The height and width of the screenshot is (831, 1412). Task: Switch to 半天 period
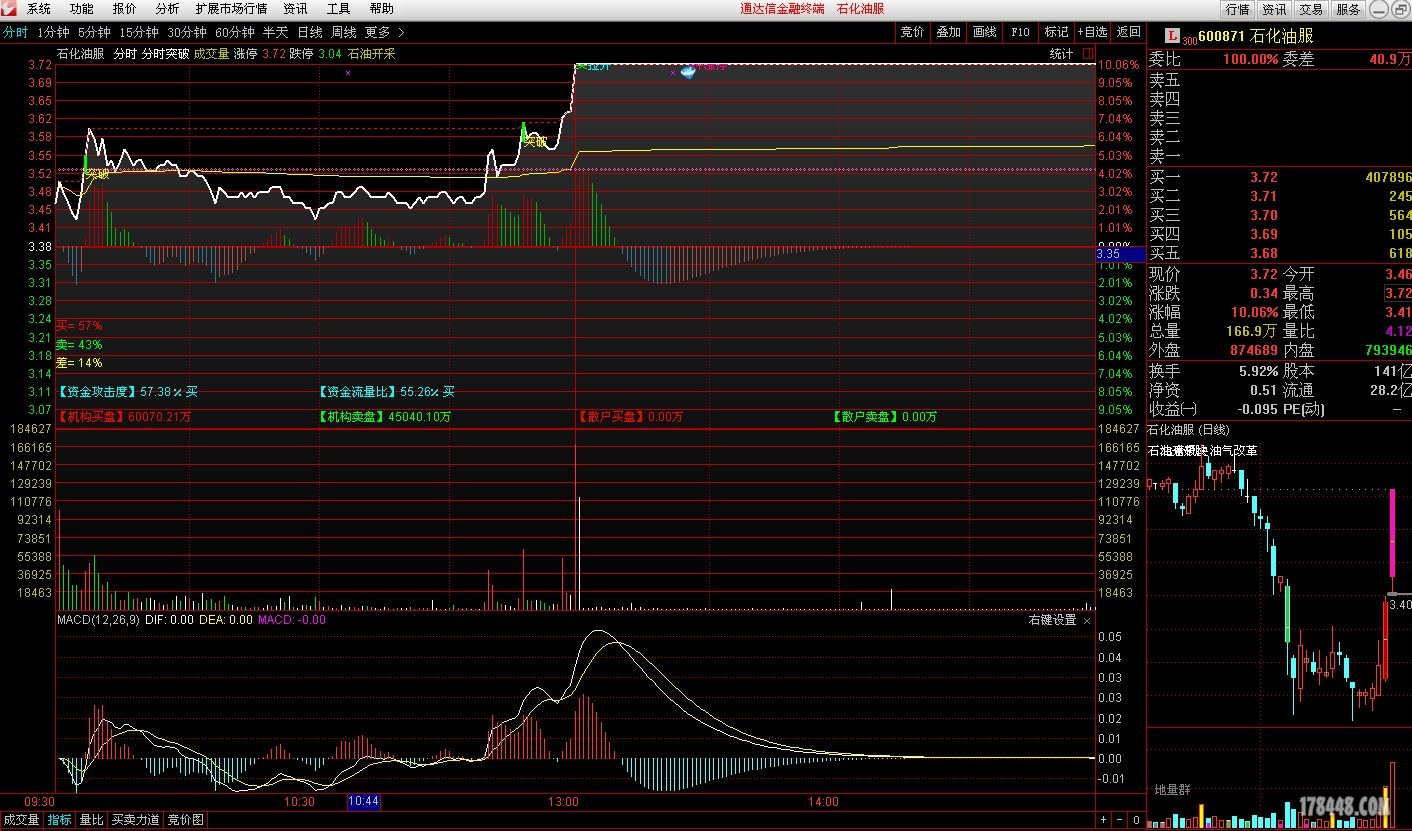click(x=275, y=32)
